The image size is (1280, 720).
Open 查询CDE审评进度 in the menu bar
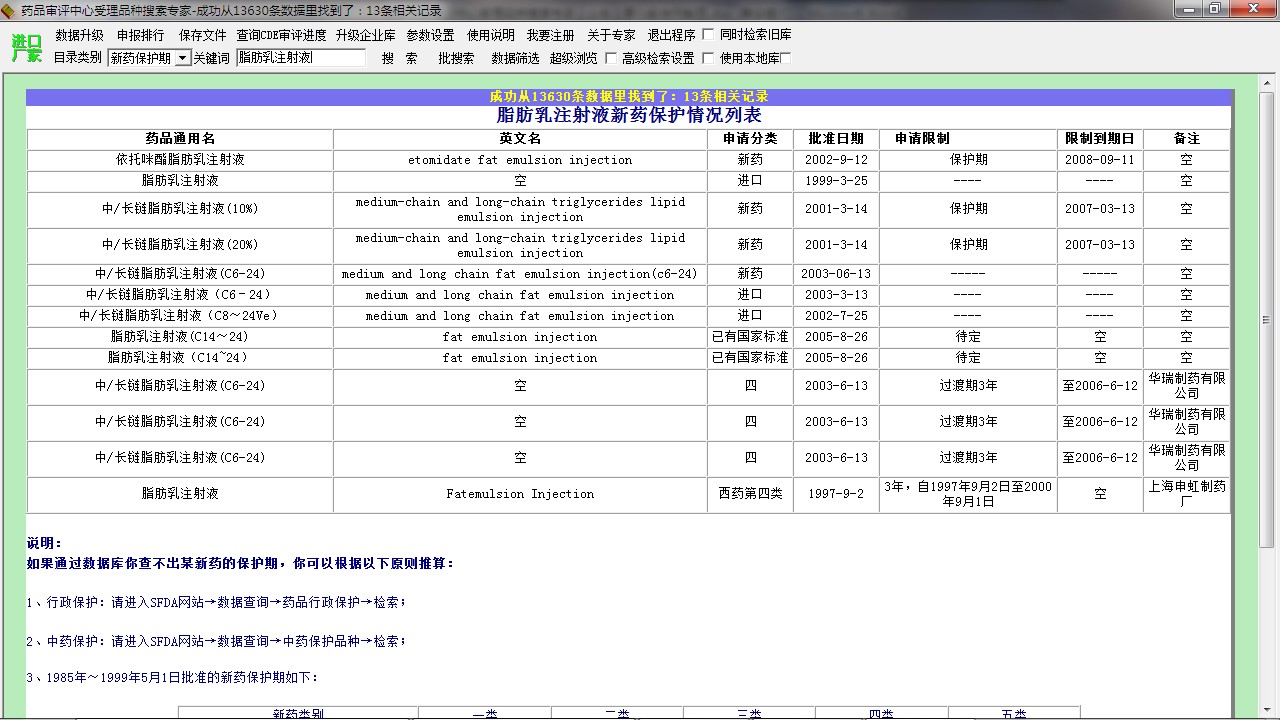click(281, 35)
